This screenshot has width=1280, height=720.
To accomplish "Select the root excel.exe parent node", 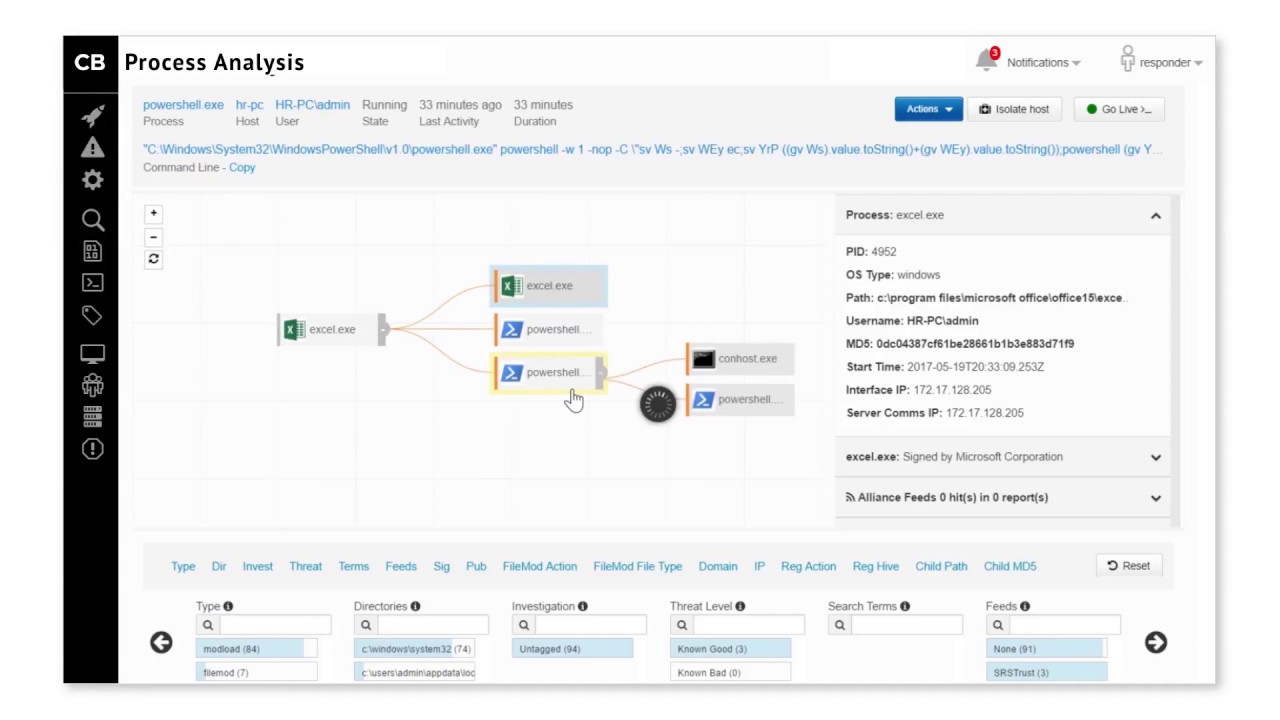I will [331, 330].
